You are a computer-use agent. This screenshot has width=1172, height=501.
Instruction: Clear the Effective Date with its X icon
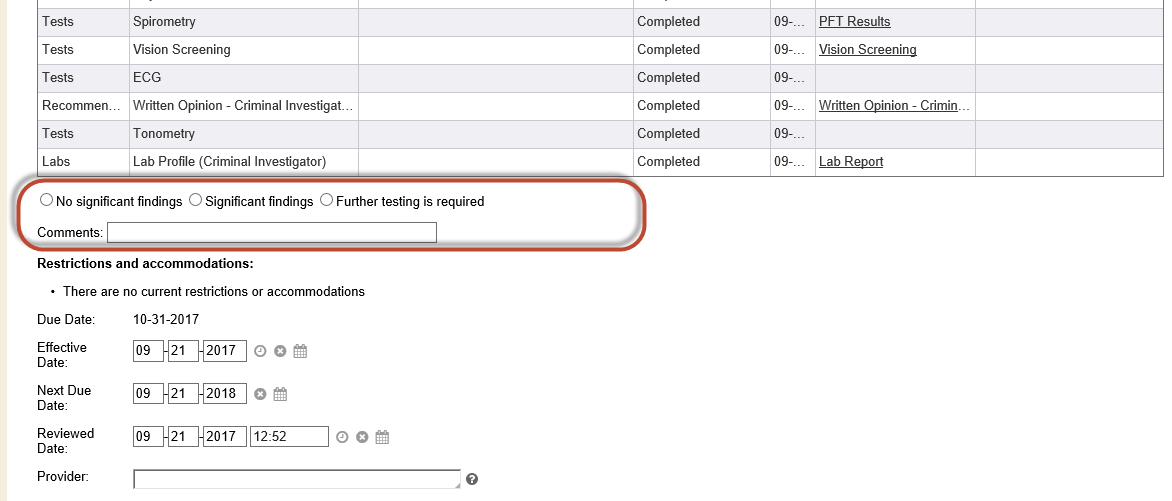pyautogui.click(x=280, y=351)
